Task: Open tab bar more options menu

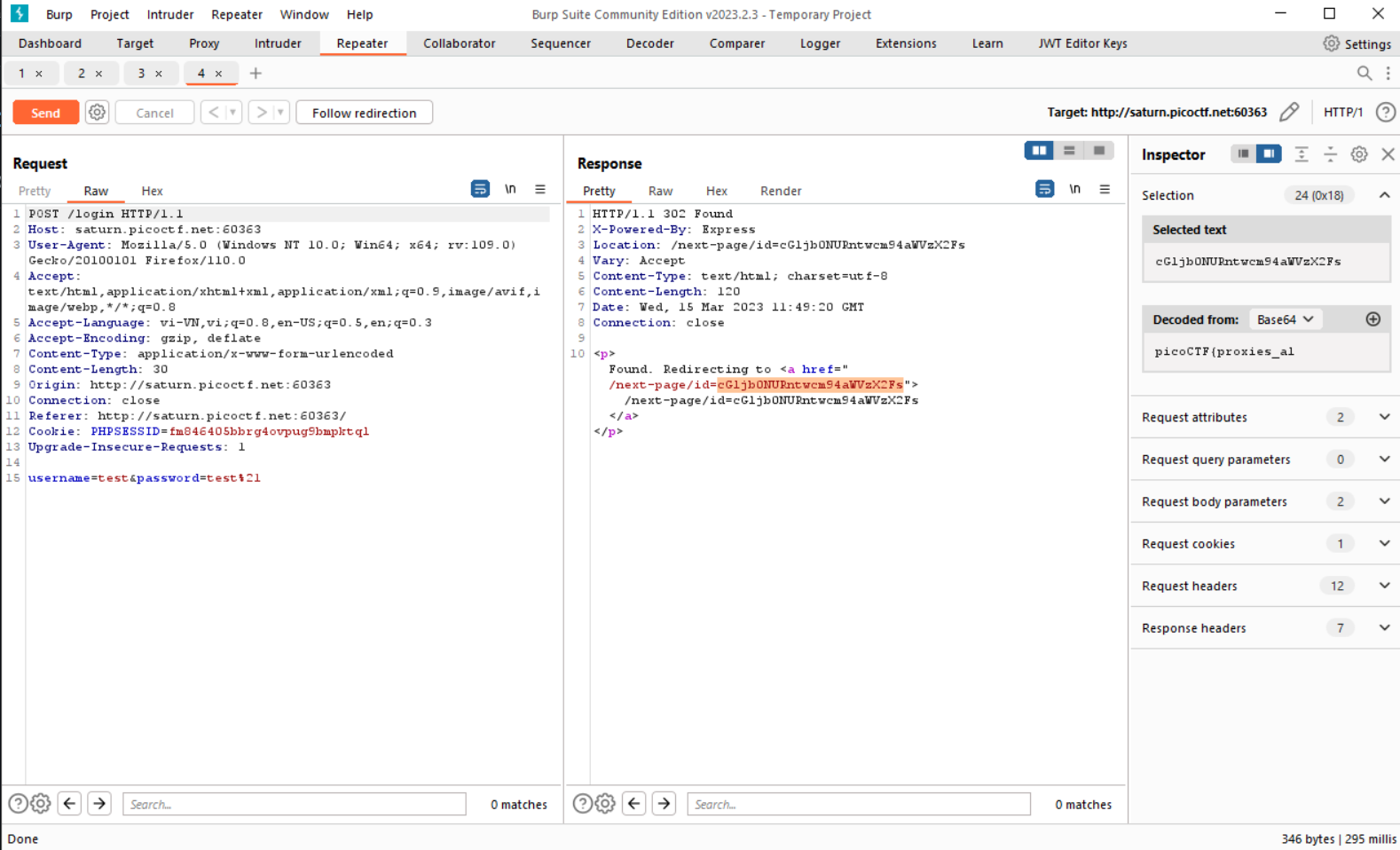Action: (x=1388, y=74)
